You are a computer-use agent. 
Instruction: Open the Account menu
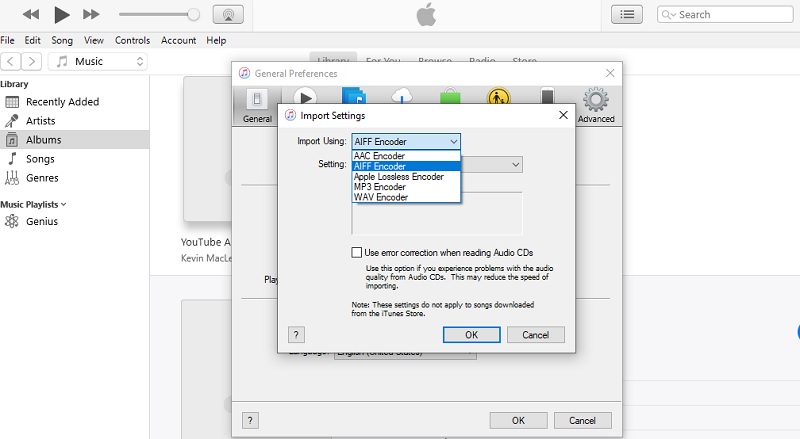click(x=178, y=40)
